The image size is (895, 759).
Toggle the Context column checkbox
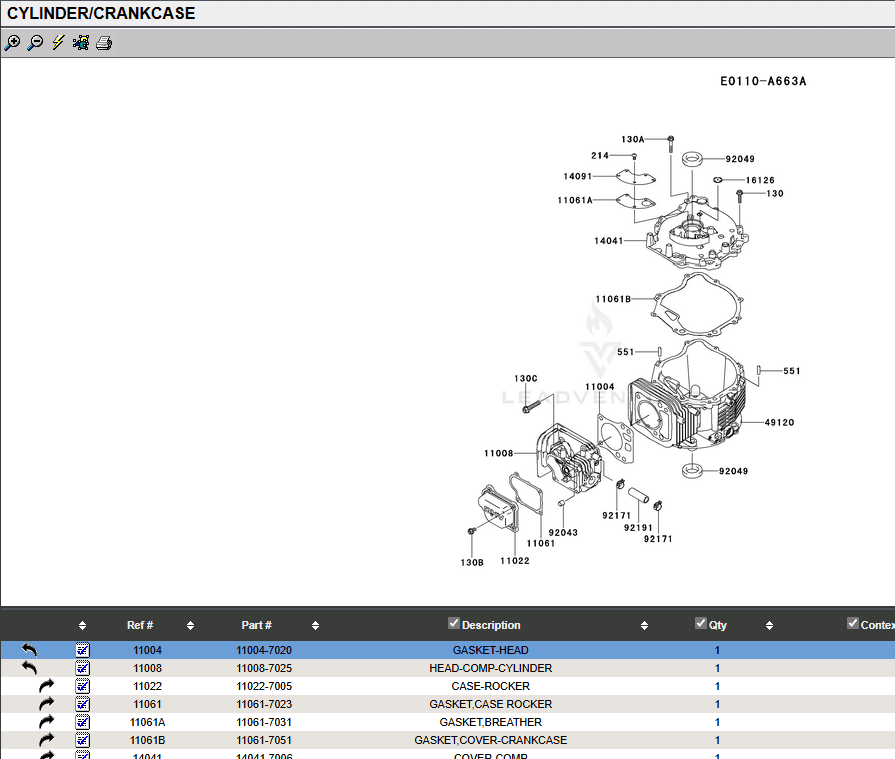pyautogui.click(x=853, y=624)
